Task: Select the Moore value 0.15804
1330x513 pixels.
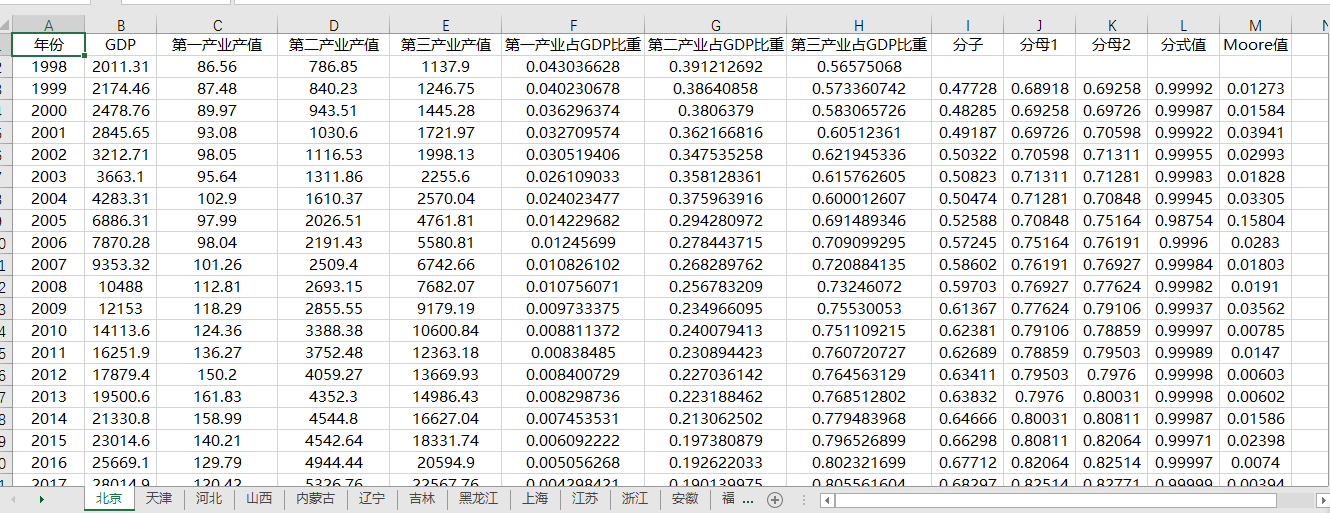Action: click(1256, 220)
